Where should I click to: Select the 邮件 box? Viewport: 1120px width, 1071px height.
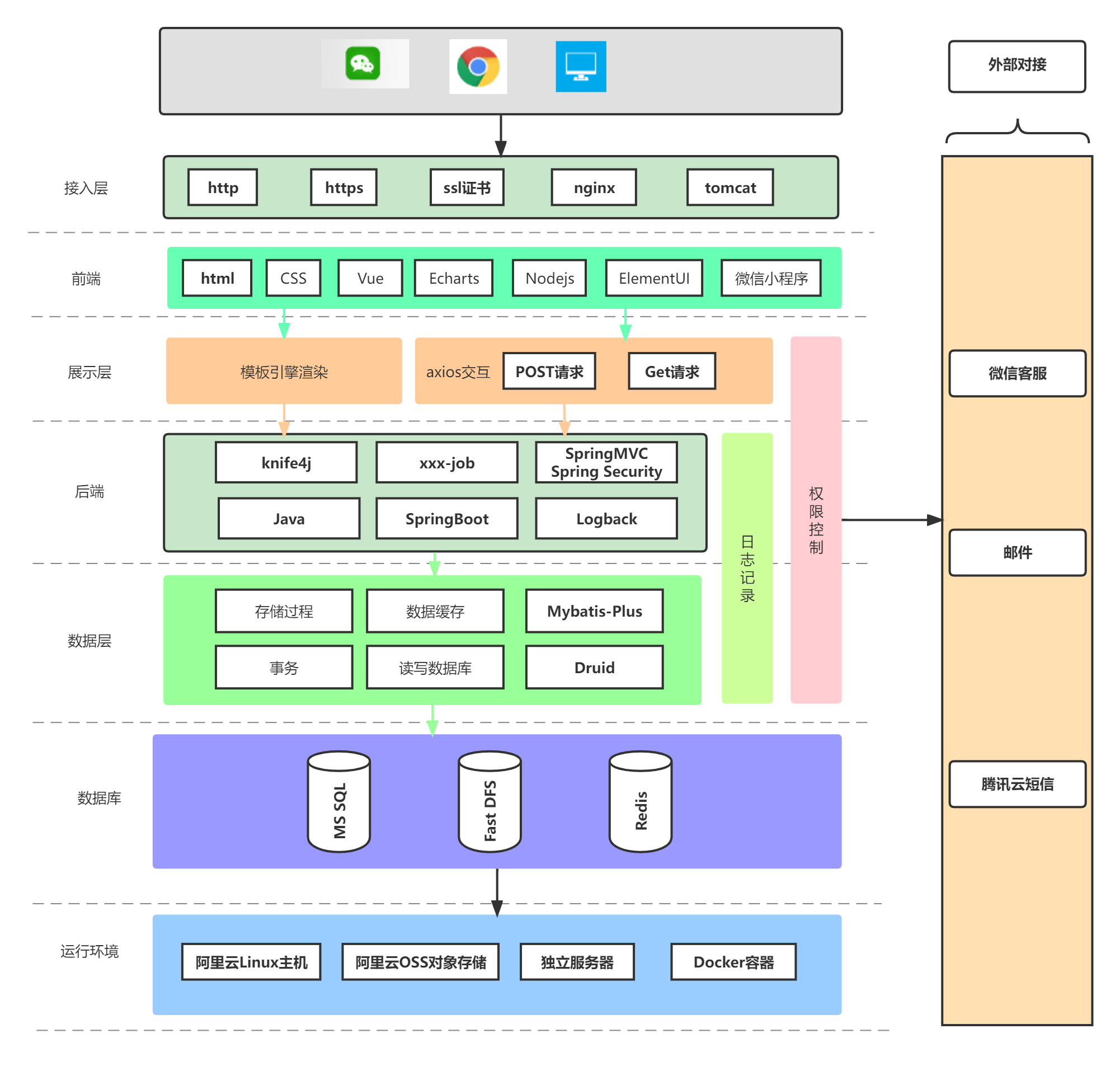tap(1017, 552)
